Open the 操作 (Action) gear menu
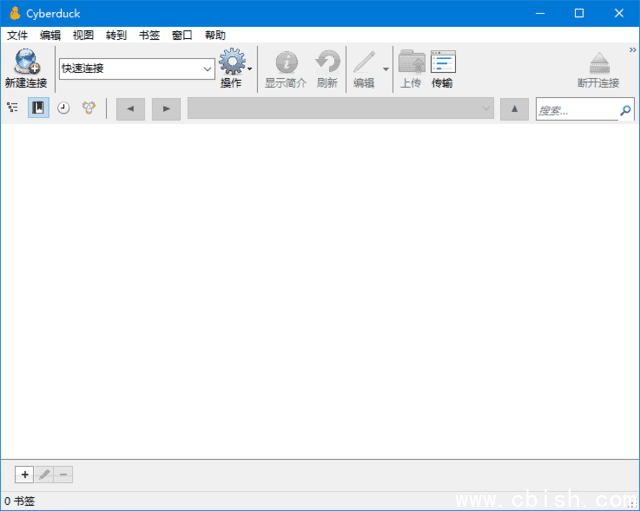This screenshot has height=511, width=640. [231, 63]
